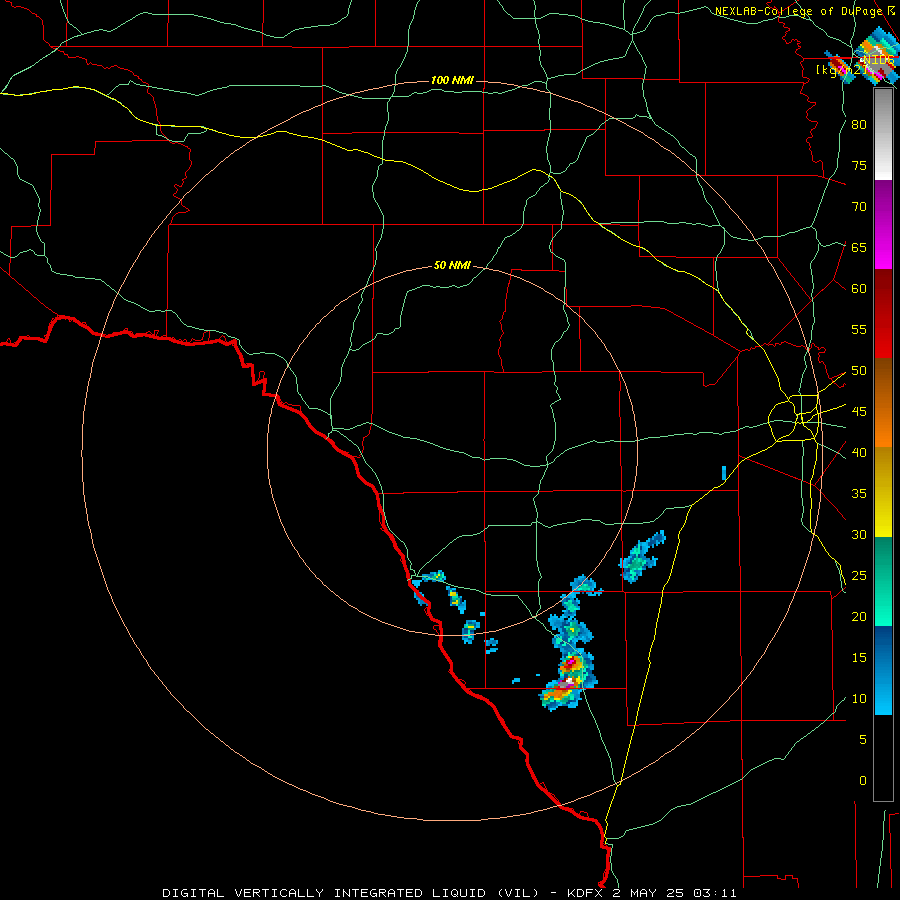Image resolution: width=900 pixels, height=900 pixels.
Task: Click the 60 value on the scale
Action: click(x=859, y=289)
